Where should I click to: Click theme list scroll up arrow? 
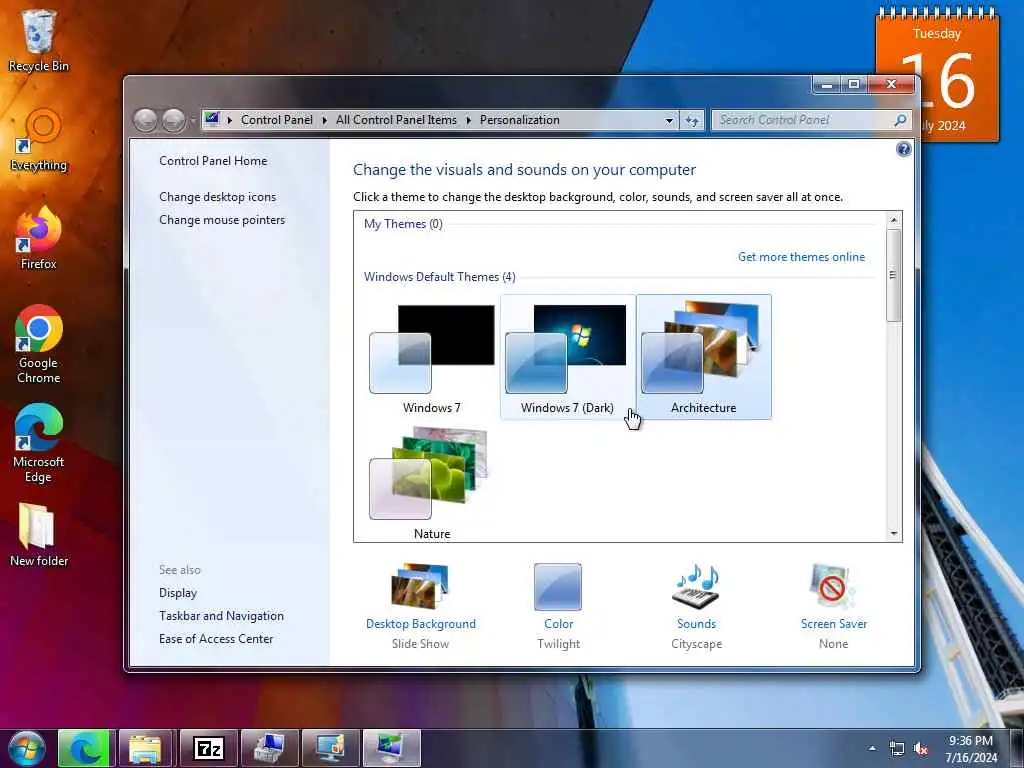[x=894, y=220]
